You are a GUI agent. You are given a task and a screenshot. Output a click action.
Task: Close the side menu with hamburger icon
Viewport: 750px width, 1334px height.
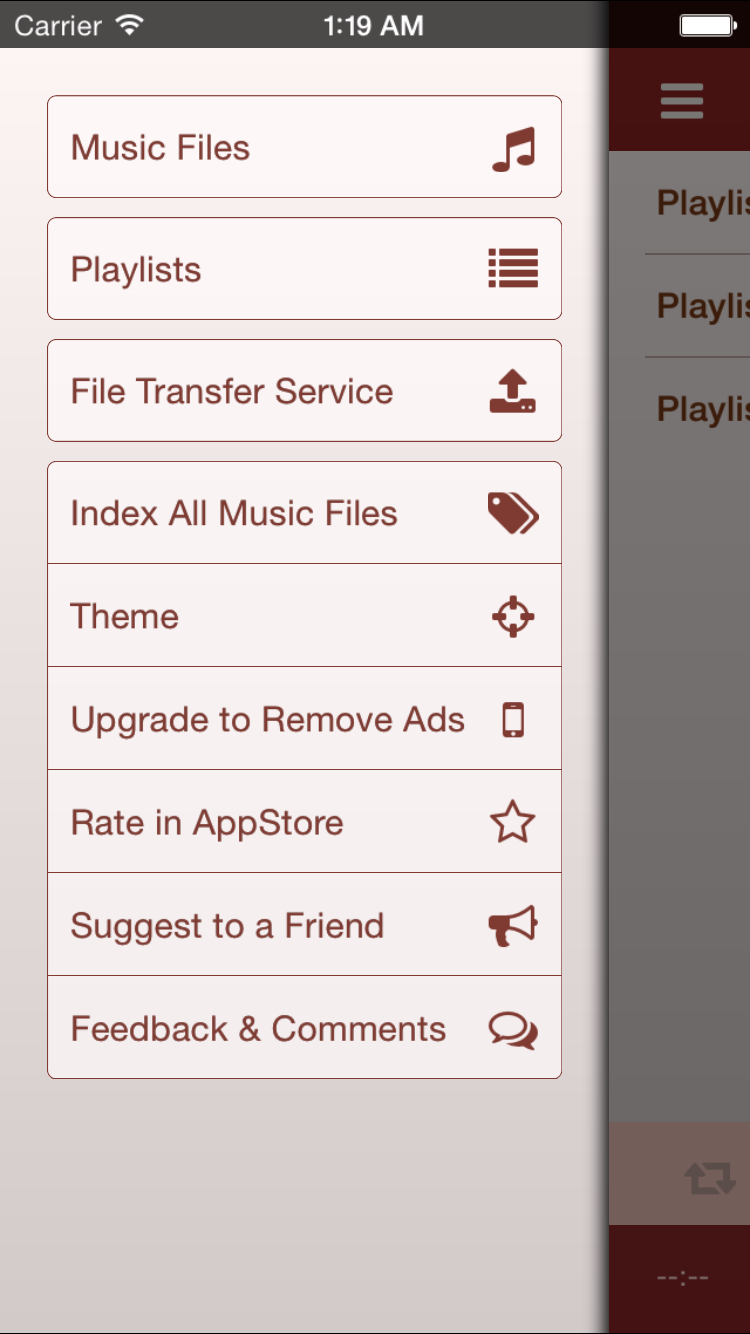(682, 101)
